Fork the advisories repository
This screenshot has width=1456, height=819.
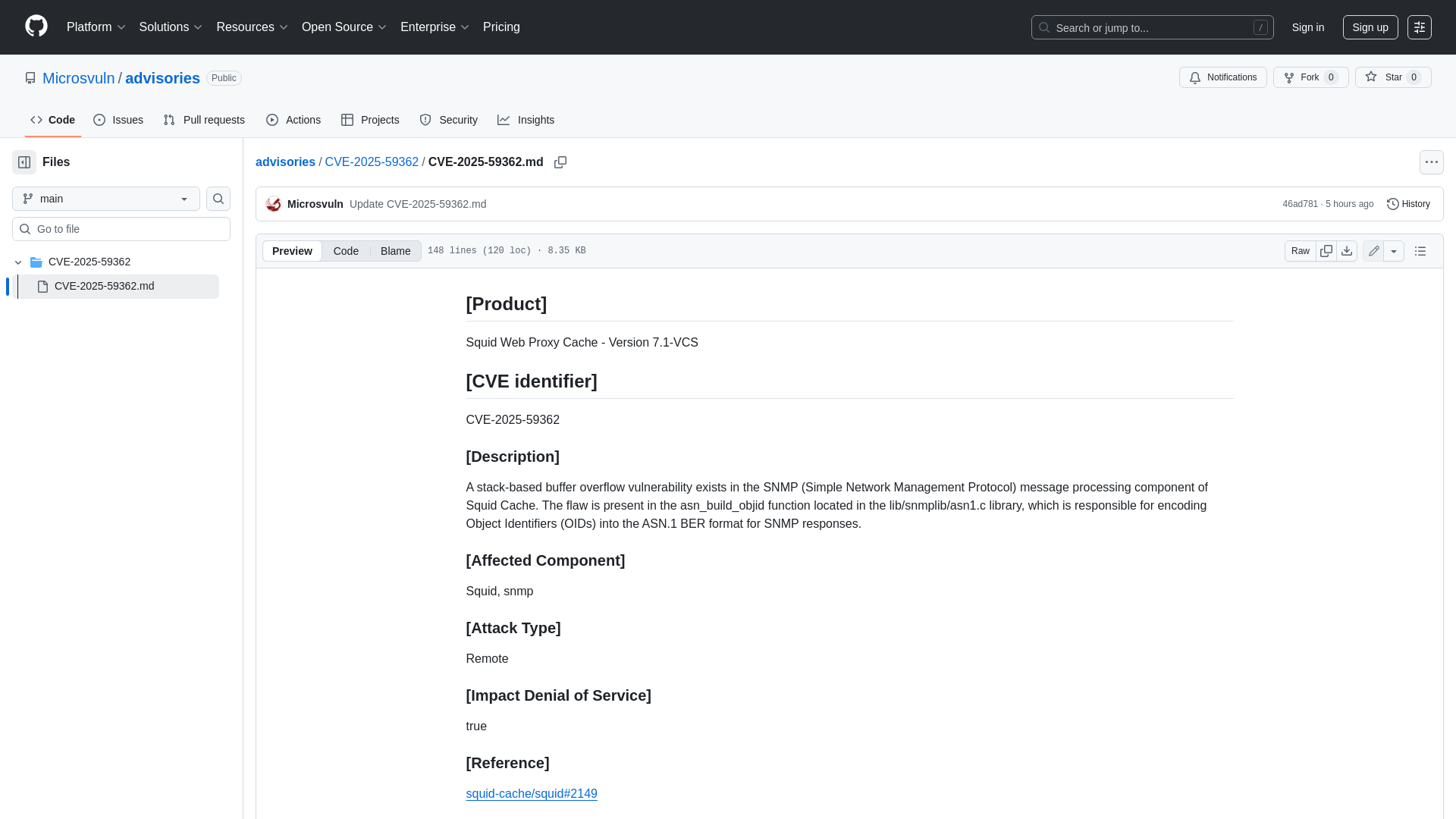pos(1310,77)
